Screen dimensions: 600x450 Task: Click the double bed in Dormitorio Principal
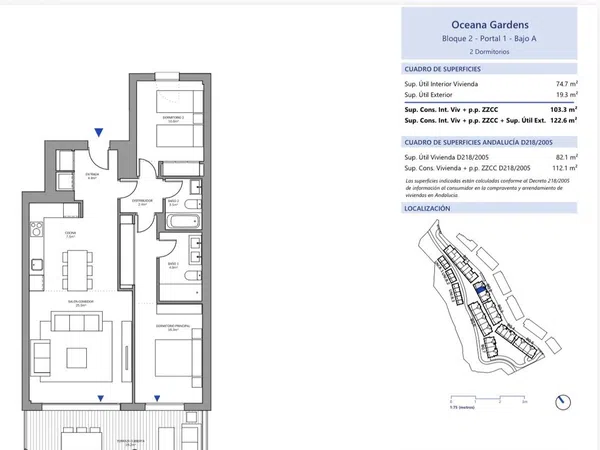pyautogui.click(x=178, y=357)
